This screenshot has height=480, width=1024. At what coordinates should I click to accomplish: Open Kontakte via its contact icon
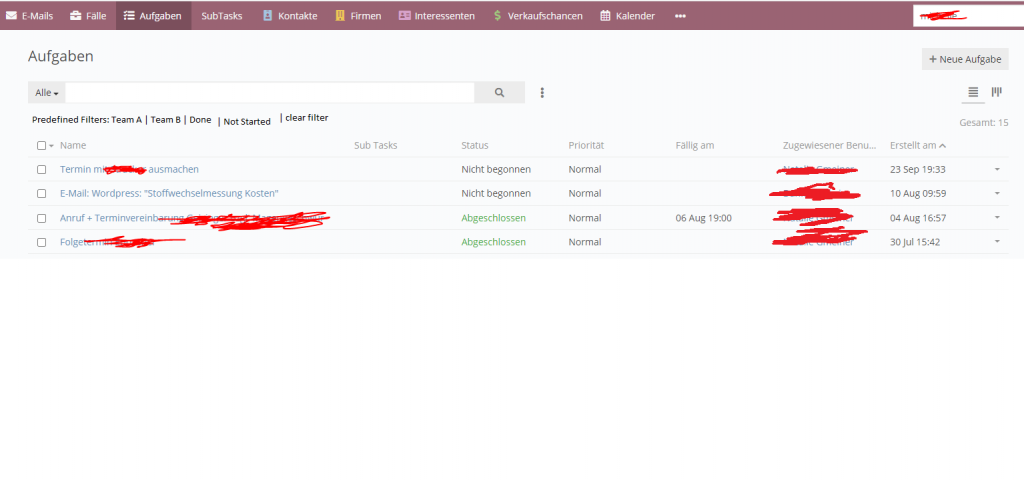click(267, 16)
